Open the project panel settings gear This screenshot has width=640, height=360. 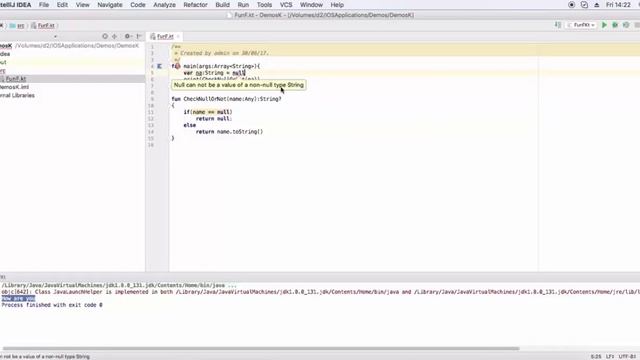(127, 36)
